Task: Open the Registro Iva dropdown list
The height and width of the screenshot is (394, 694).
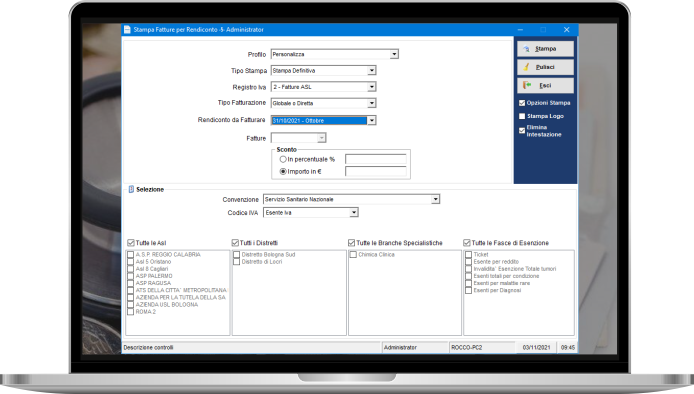Action: (372, 87)
